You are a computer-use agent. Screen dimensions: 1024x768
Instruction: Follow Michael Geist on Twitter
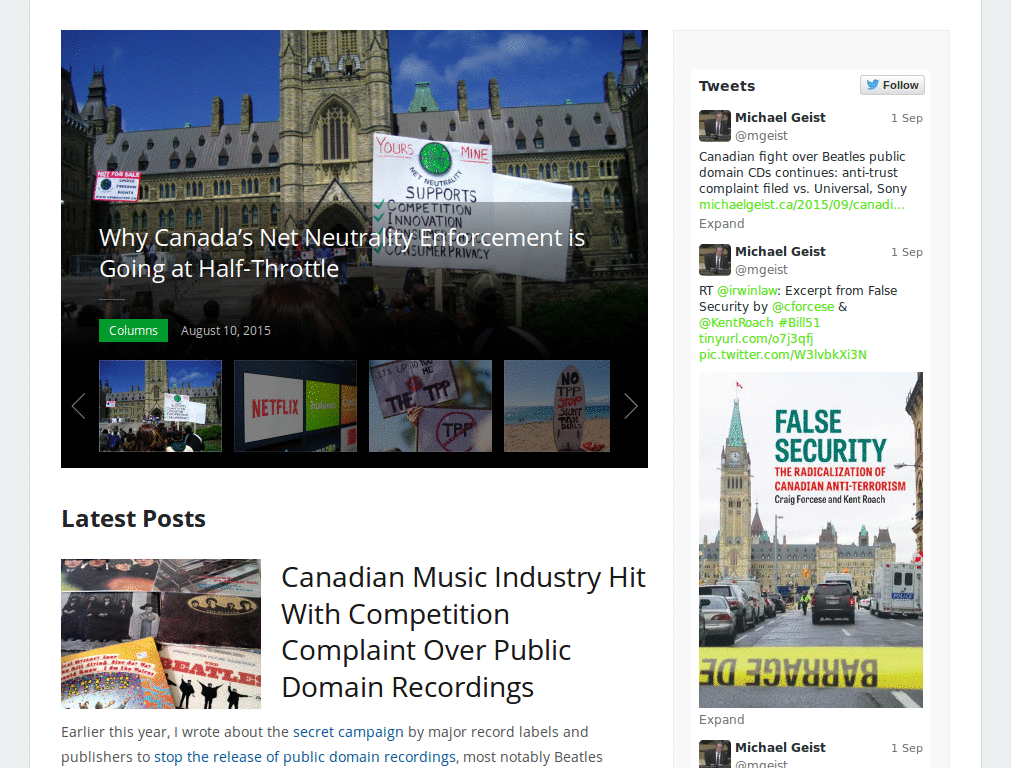click(892, 86)
